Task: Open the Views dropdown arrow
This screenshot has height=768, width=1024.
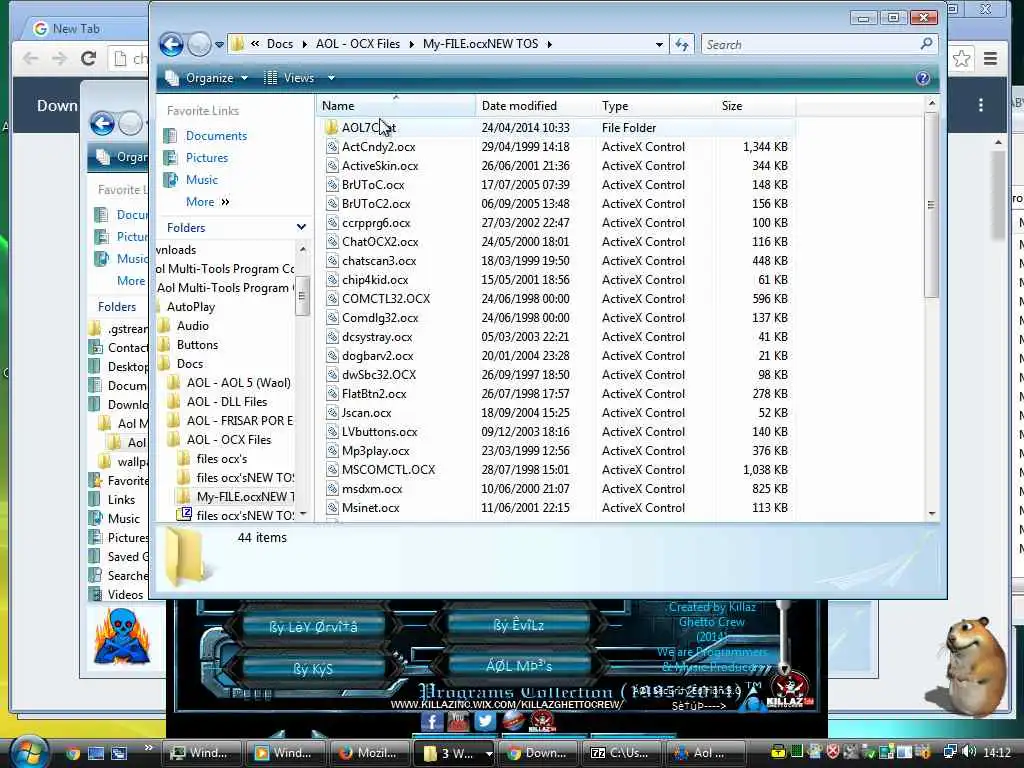Action: 331,78
